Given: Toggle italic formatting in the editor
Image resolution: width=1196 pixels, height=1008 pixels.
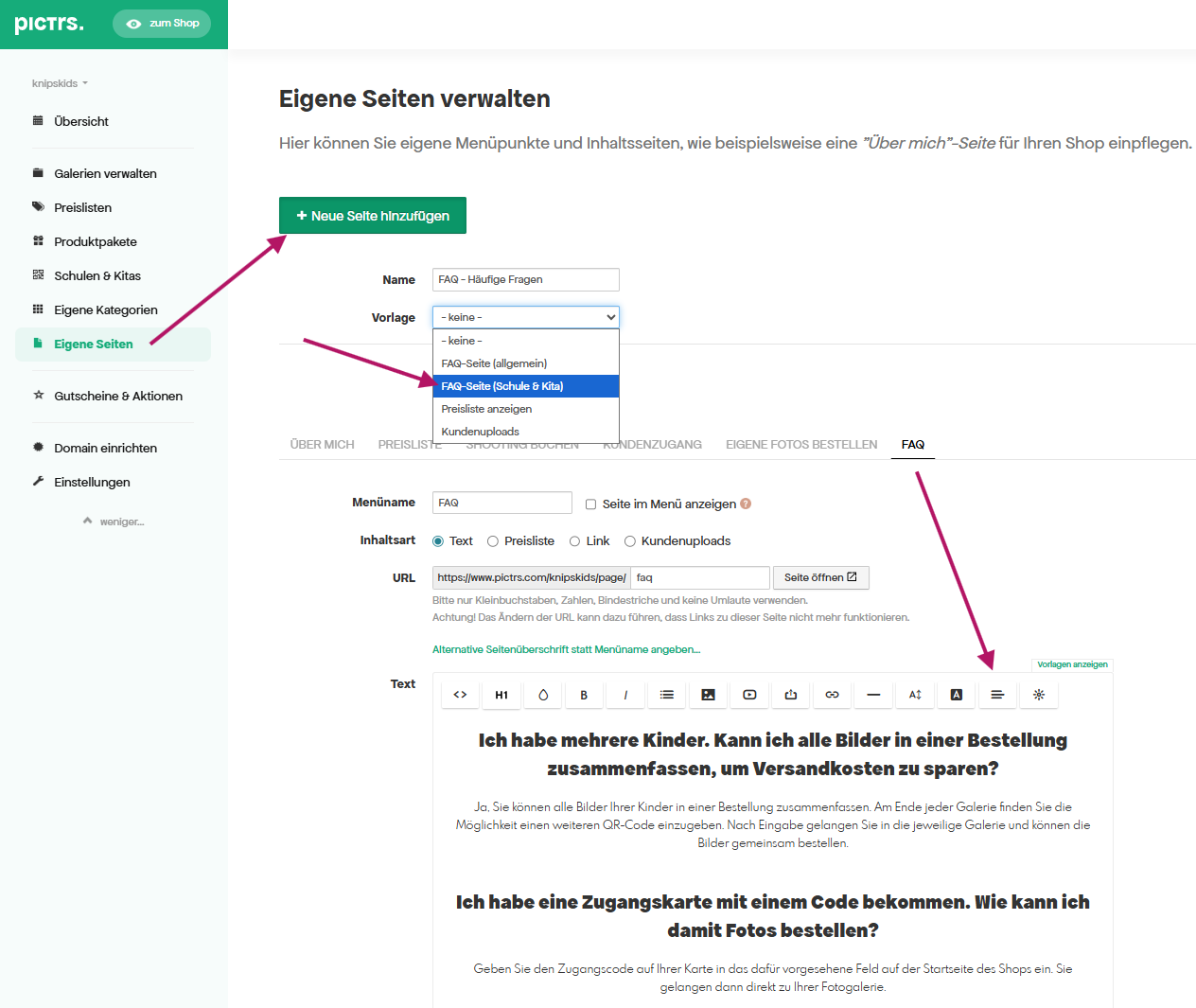Looking at the screenshot, I should [625, 695].
